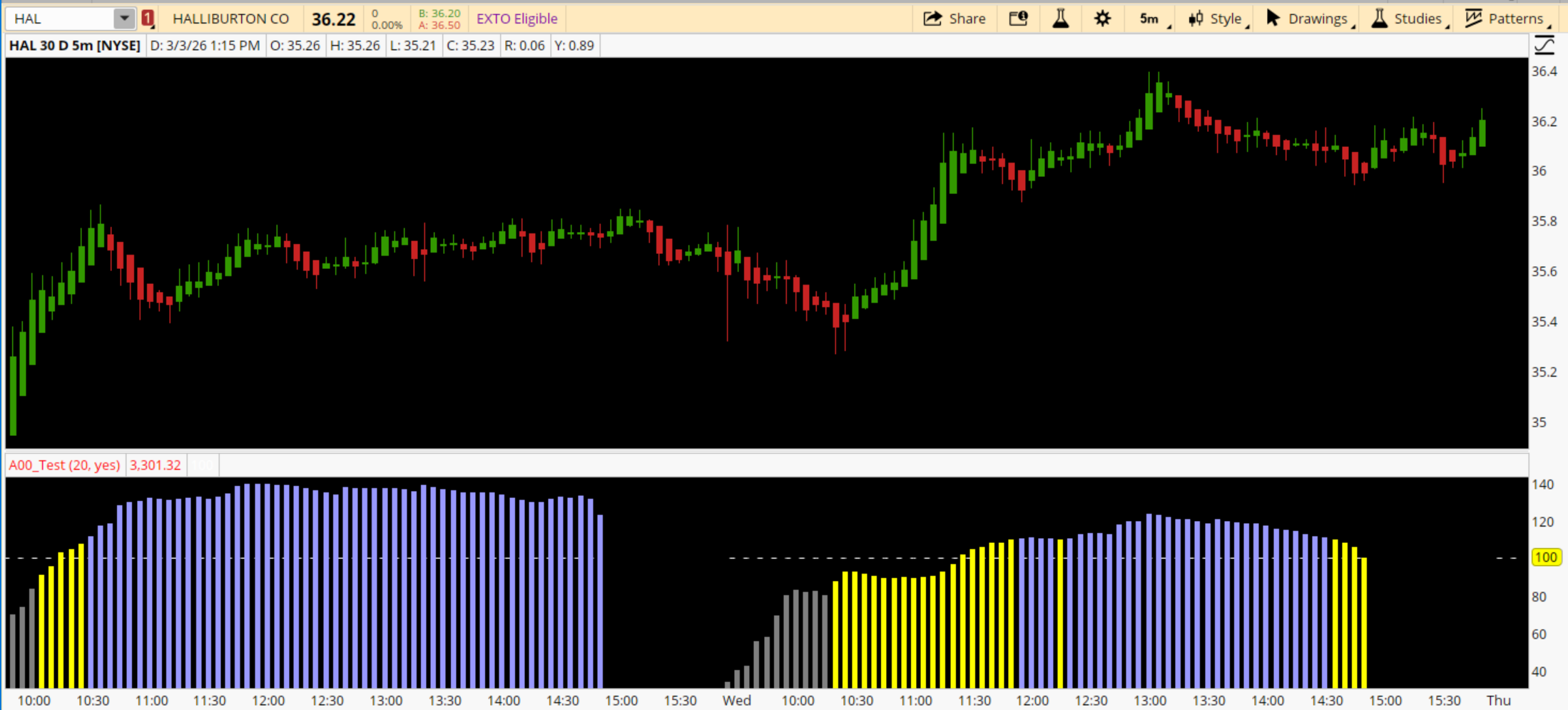Click the yellow 100 level marker

[1546, 557]
